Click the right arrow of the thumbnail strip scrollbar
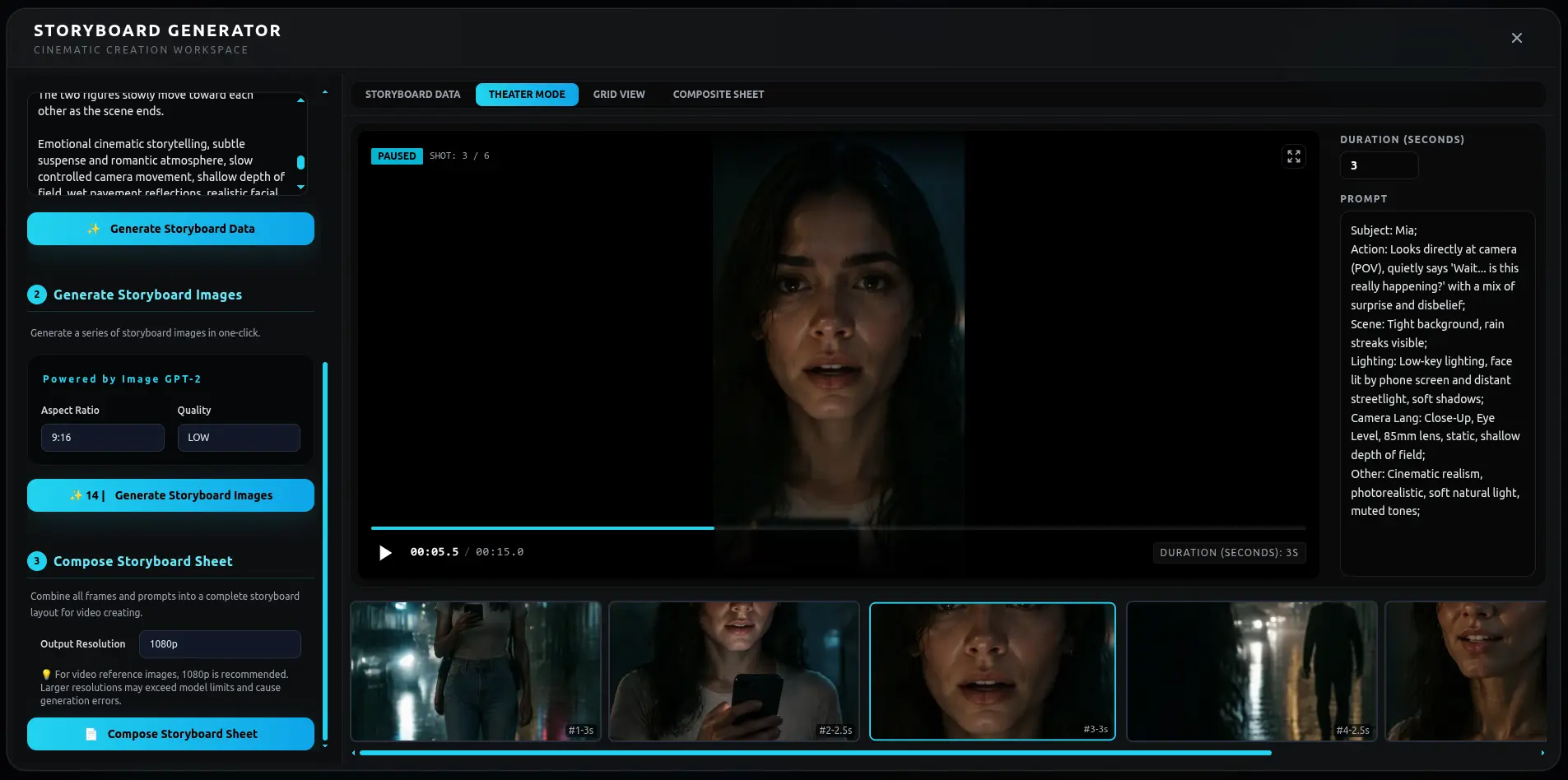 (x=1542, y=753)
